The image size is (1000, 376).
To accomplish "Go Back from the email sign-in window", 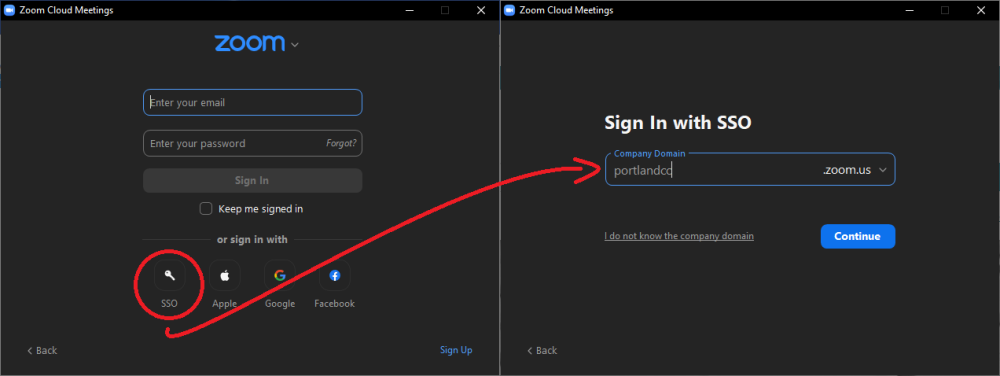I will pyautogui.click(x=42, y=351).
